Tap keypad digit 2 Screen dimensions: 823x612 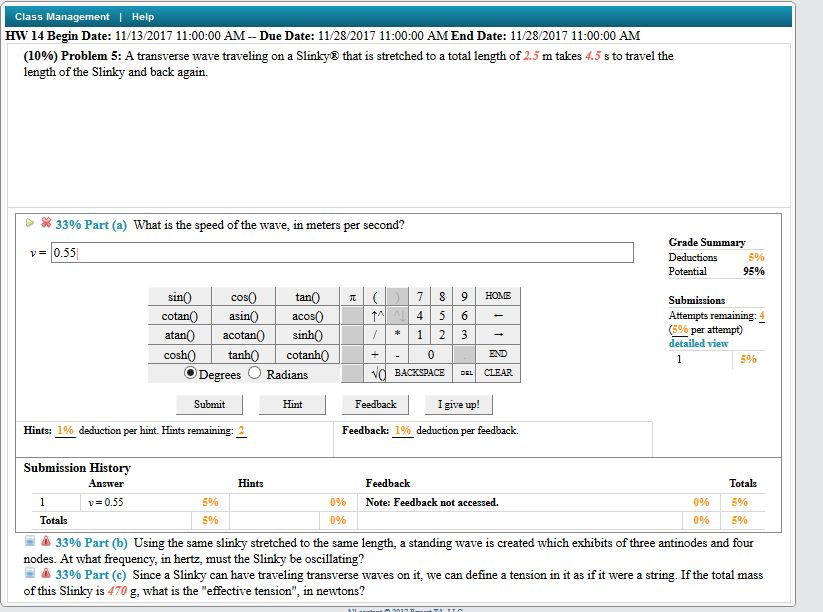coord(442,335)
